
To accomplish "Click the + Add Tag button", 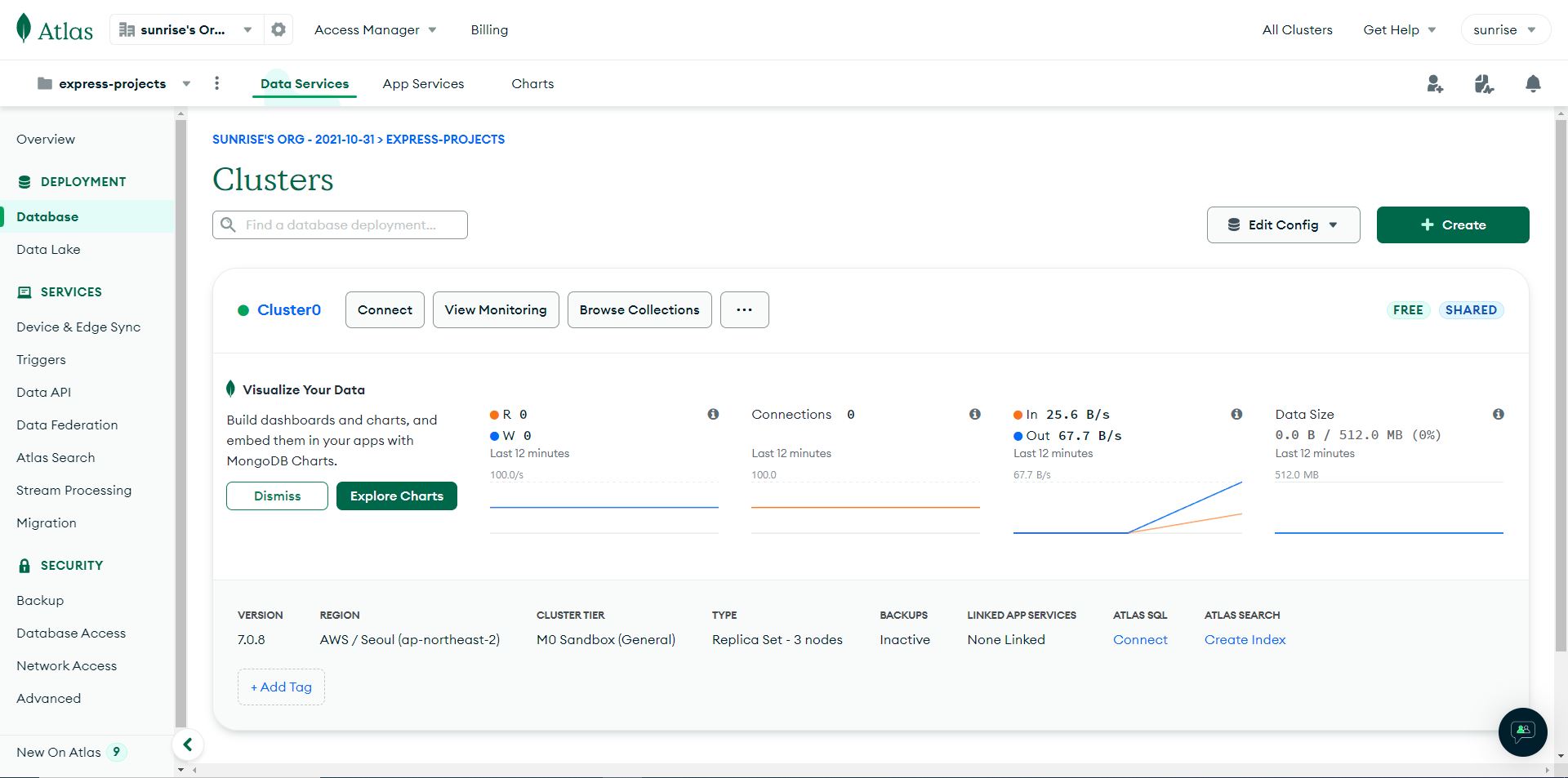I will pyautogui.click(x=281, y=687).
